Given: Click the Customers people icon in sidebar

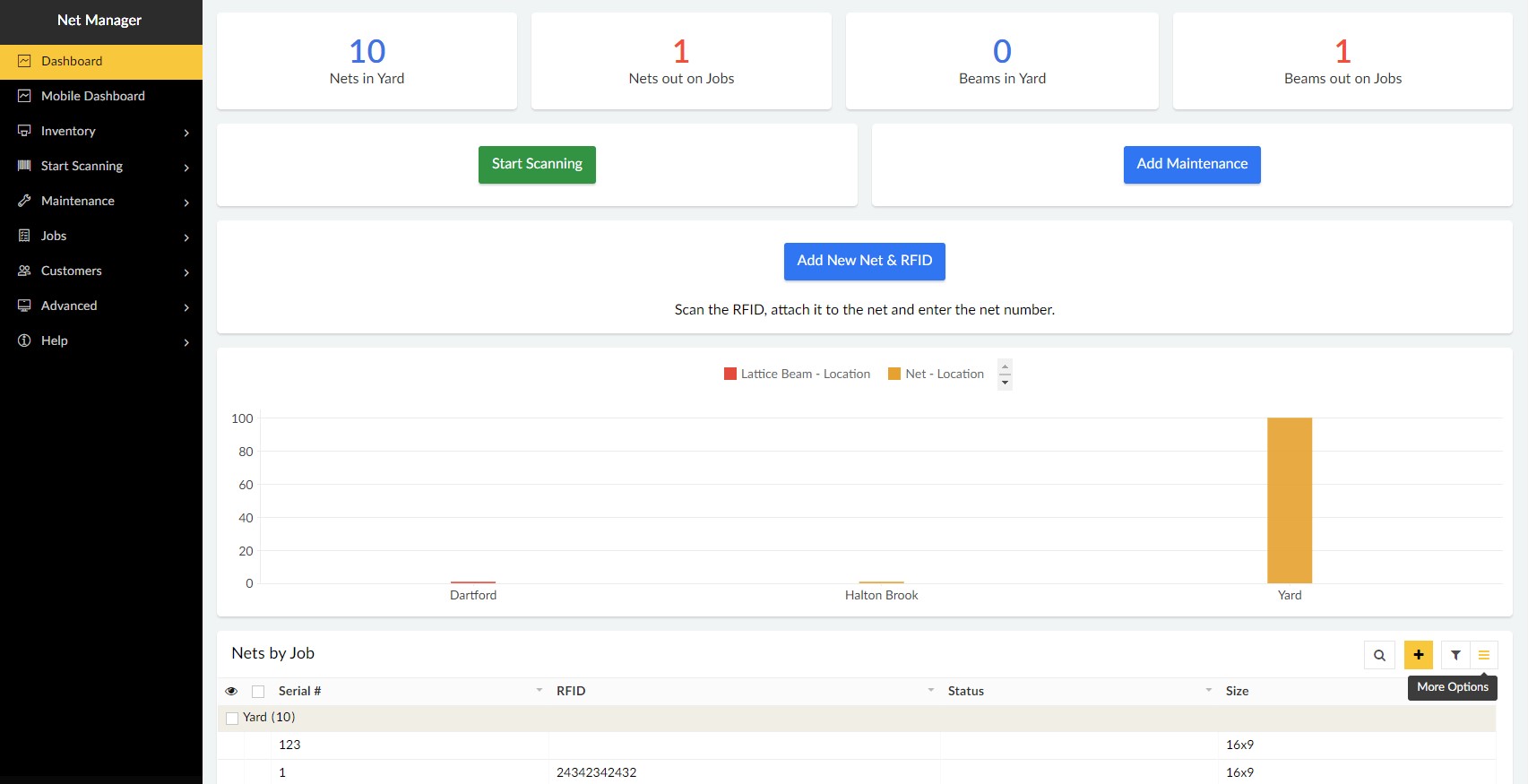Looking at the screenshot, I should tap(24, 271).
